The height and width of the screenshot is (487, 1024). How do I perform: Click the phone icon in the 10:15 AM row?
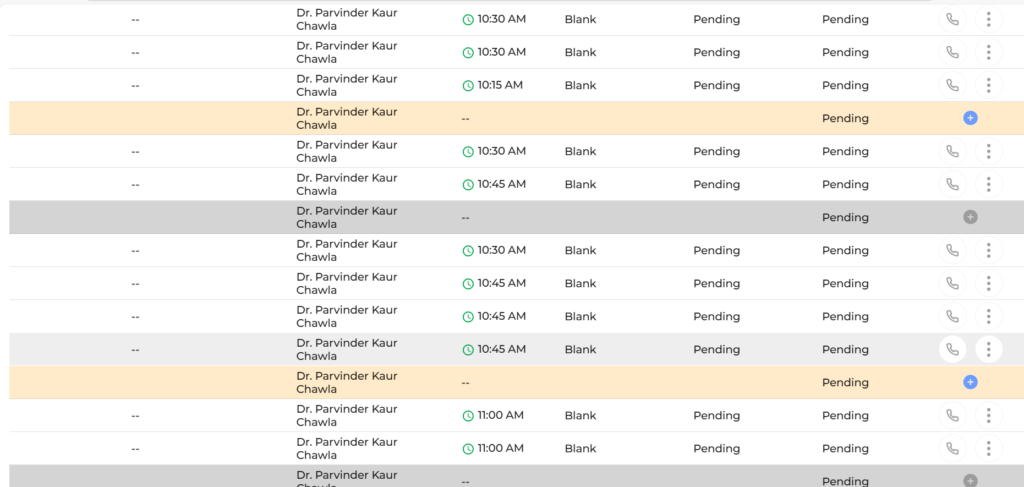pyautogui.click(x=953, y=85)
